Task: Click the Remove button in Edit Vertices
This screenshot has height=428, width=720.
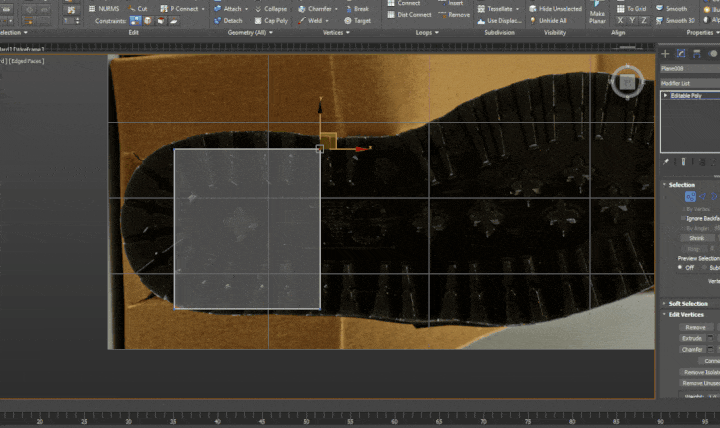Action: 695,327
